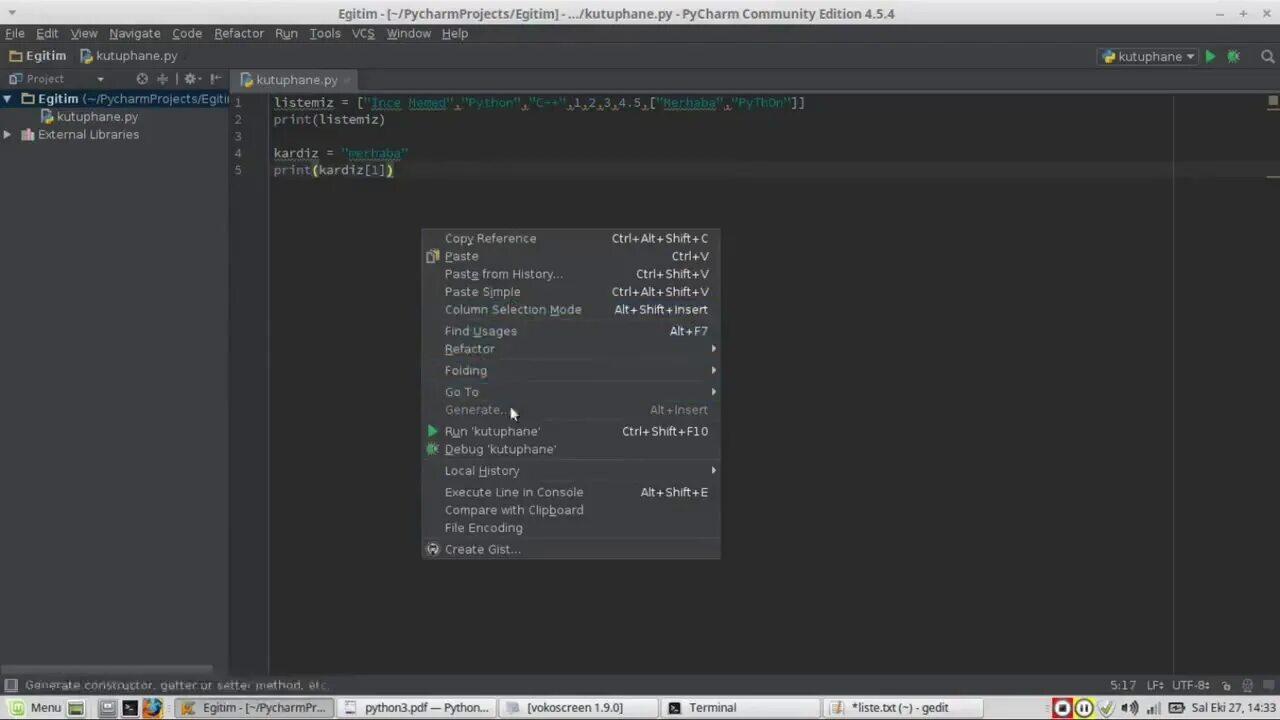Open the Help menu
The height and width of the screenshot is (720, 1280).
tap(455, 33)
